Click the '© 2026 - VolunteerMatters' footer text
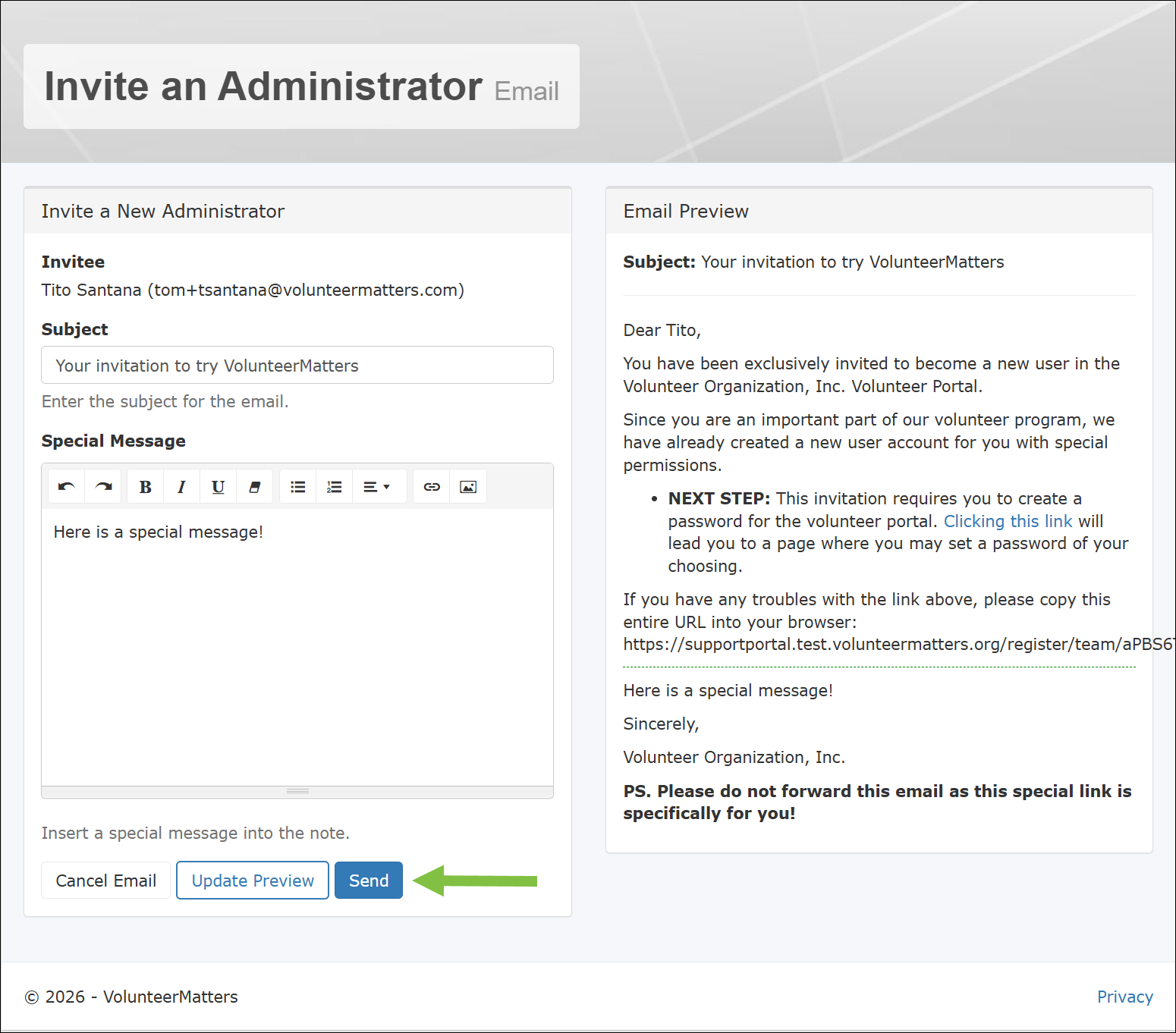This screenshot has width=1176, height=1033. [x=132, y=997]
